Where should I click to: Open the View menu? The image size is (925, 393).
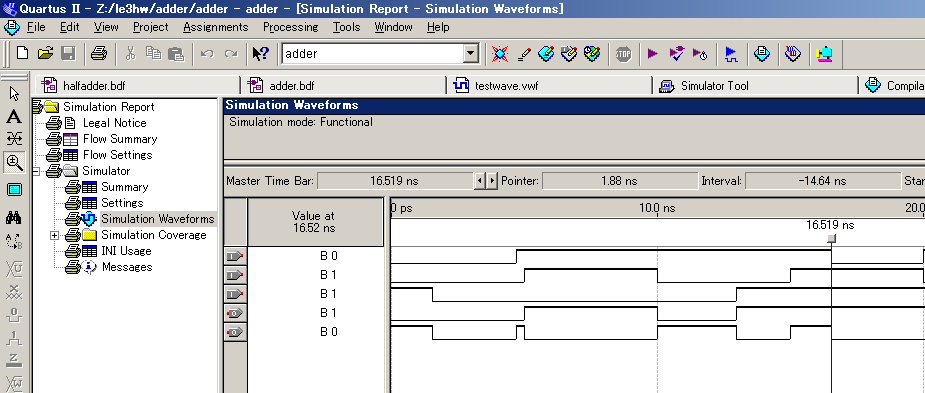click(x=106, y=27)
